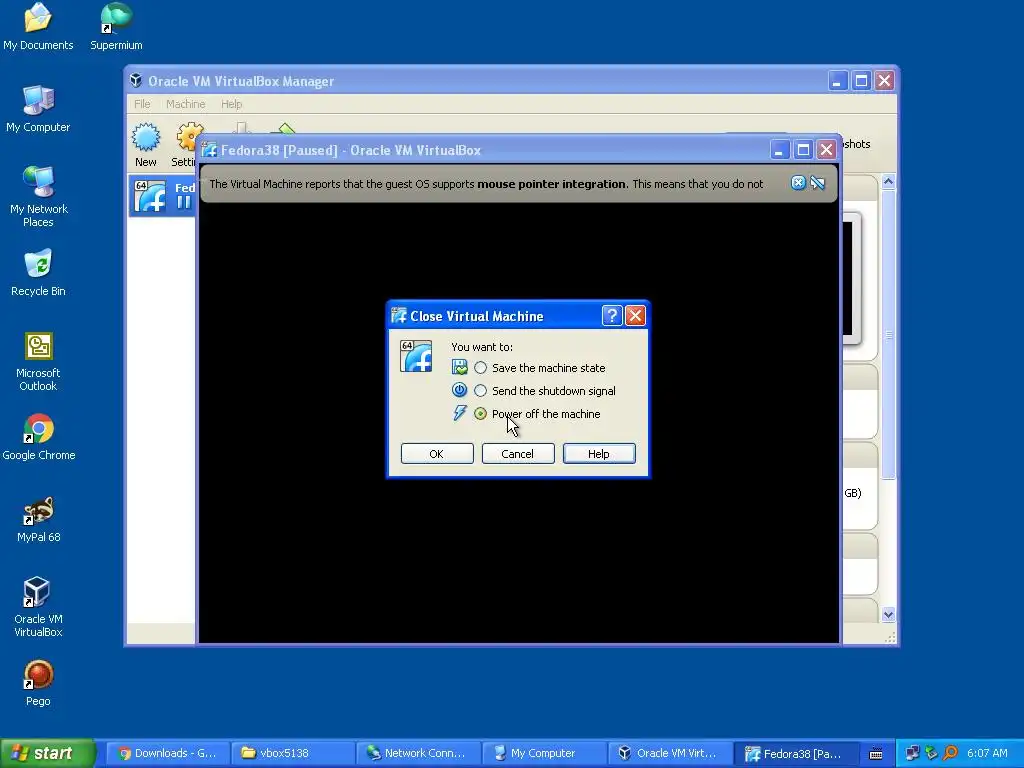Open My Computer desktop icon

coord(38,109)
